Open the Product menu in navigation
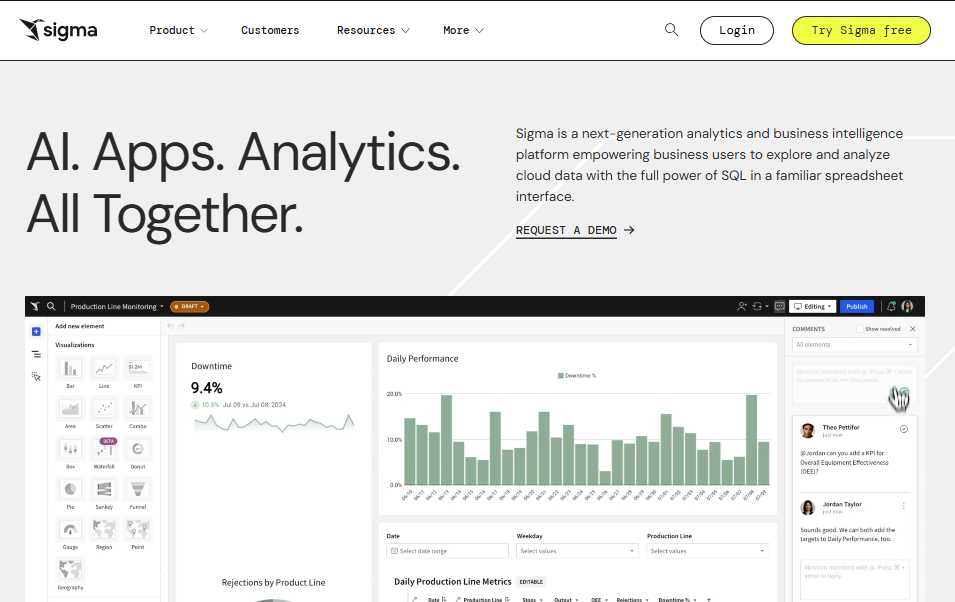 click(x=178, y=30)
